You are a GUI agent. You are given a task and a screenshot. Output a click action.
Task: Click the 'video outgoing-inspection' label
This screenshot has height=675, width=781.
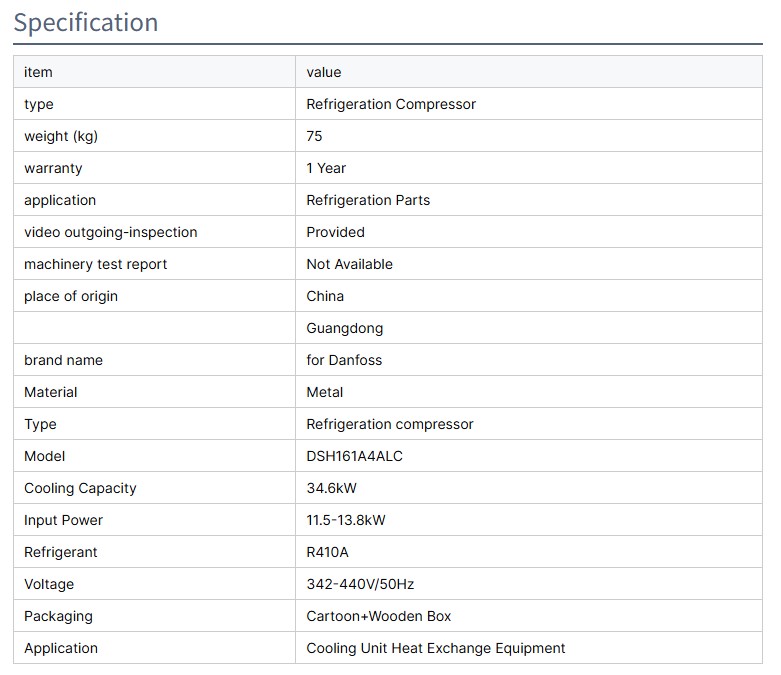tap(111, 232)
